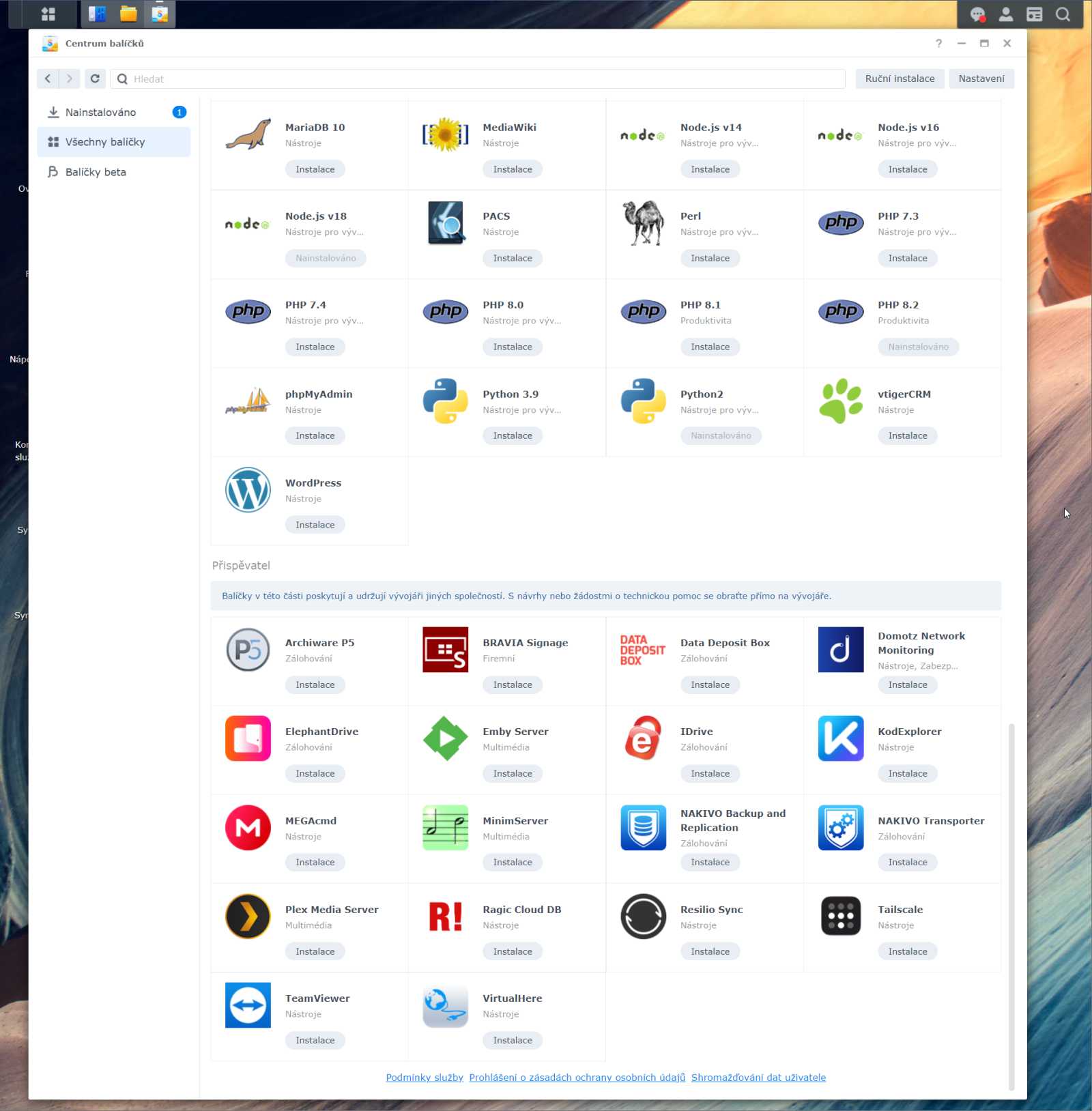Open the user account menu icon
The width and height of the screenshot is (1092, 1111).
point(1006,14)
